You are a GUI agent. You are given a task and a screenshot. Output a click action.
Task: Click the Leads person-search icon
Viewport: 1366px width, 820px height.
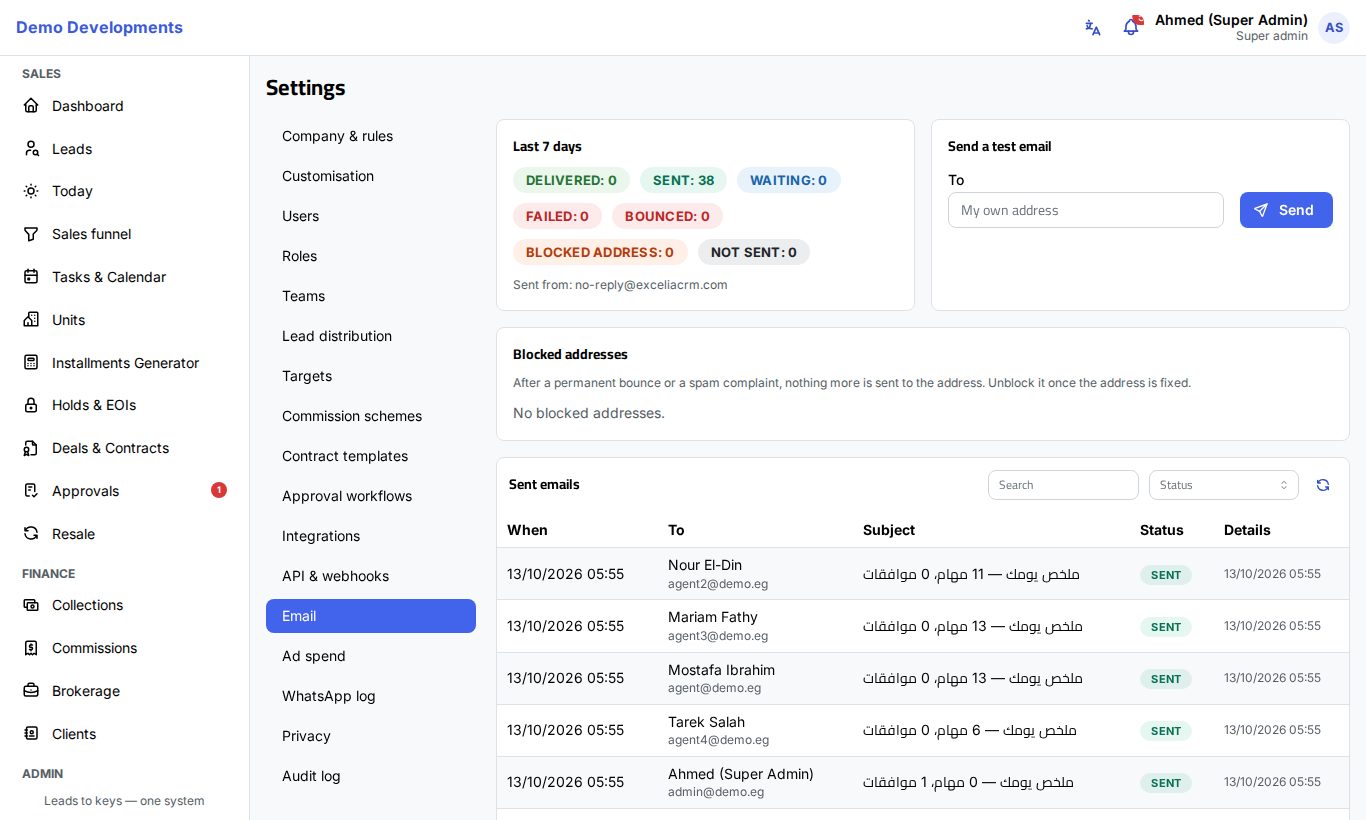pos(31,149)
